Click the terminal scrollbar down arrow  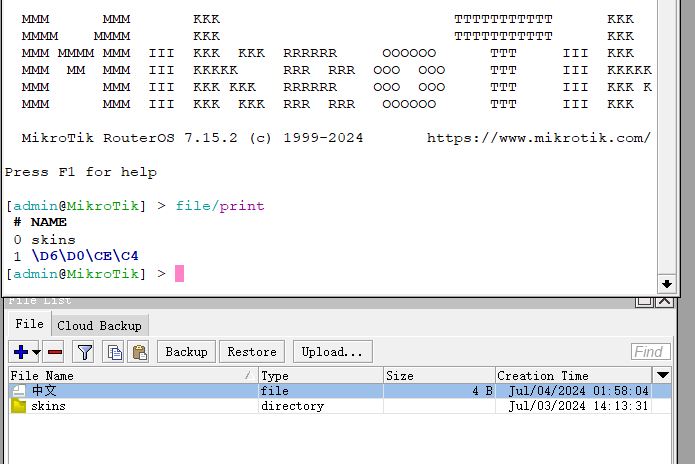[667, 284]
